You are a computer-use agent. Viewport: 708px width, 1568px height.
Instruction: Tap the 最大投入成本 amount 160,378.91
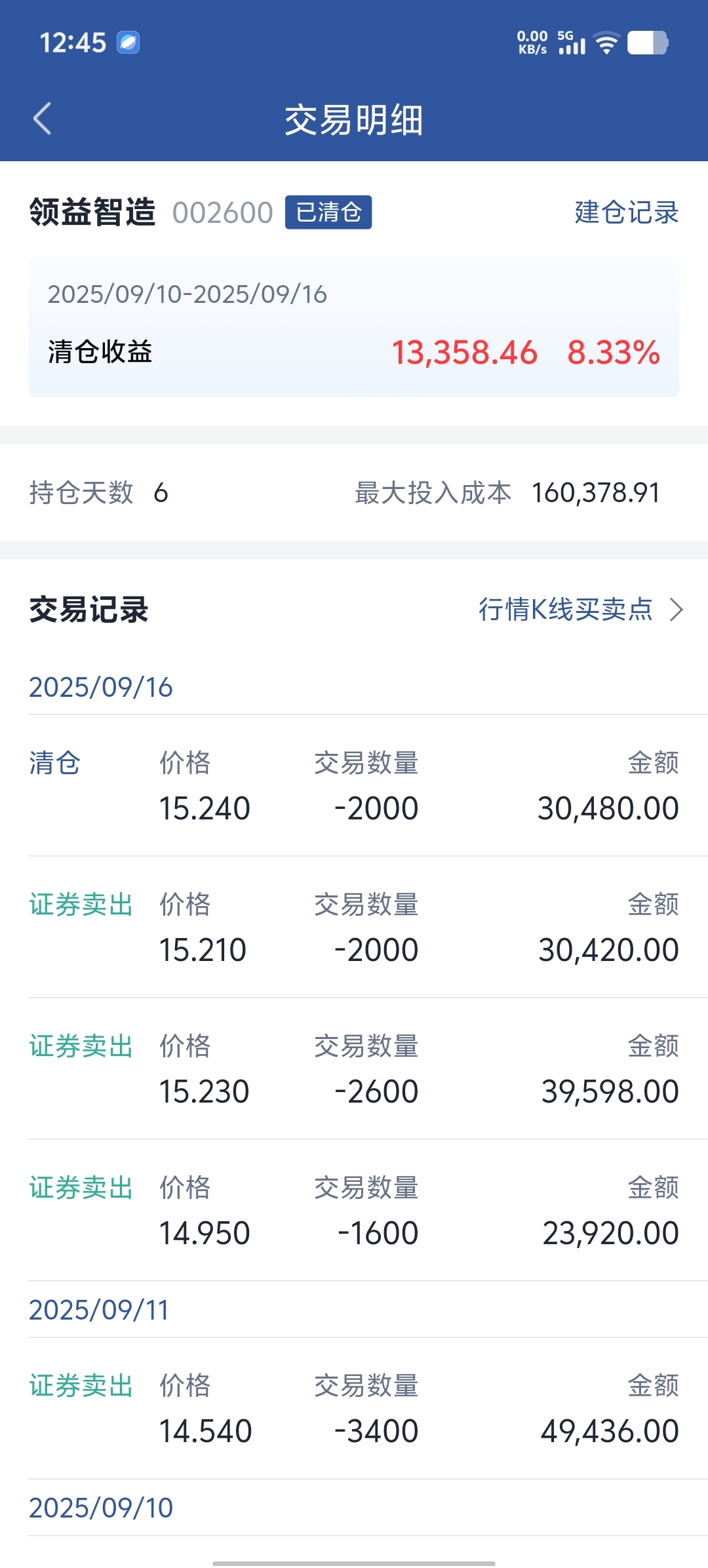click(595, 493)
